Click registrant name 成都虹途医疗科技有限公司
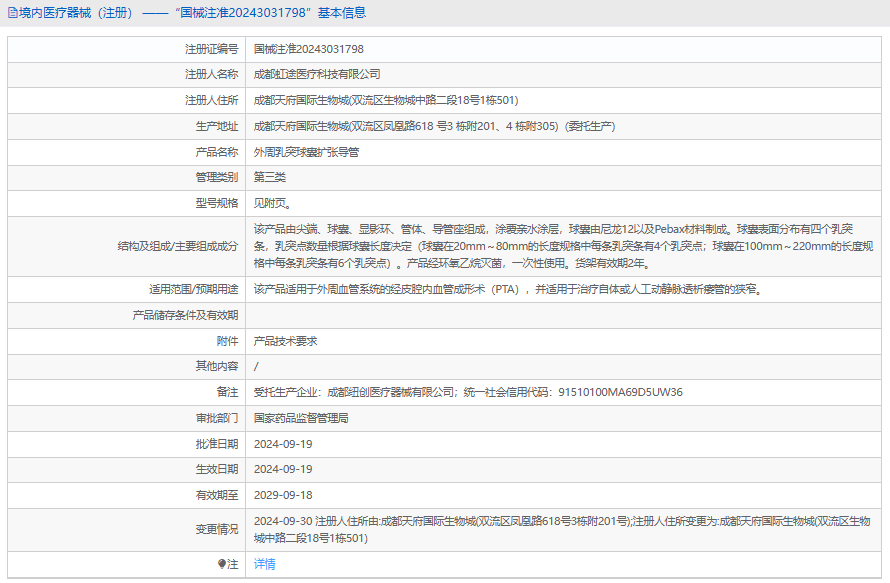The height and width of the screenshot is (583, 890). click(317, 74)
